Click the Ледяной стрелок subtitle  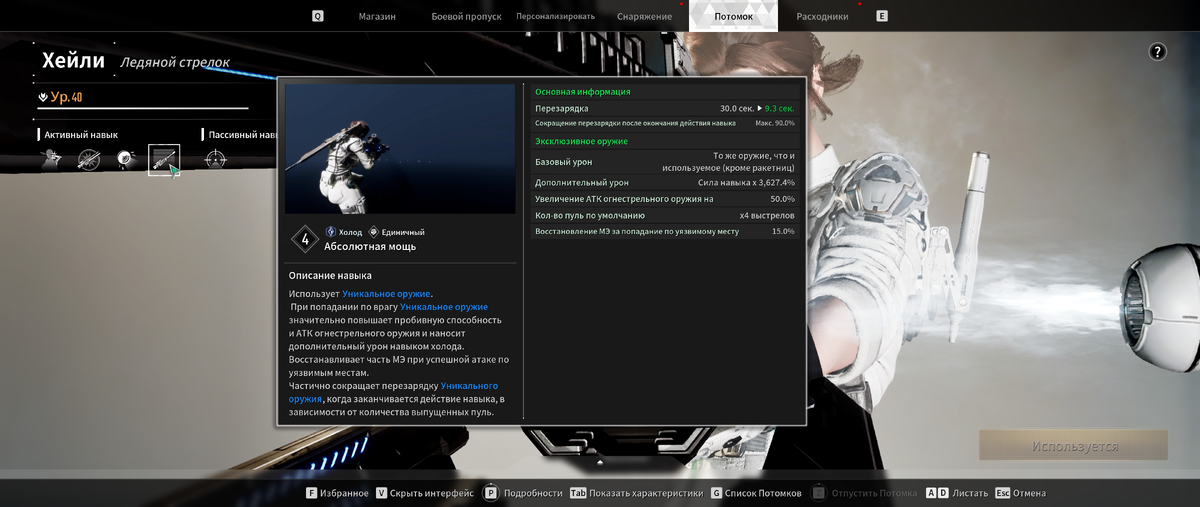click(175, 62)
